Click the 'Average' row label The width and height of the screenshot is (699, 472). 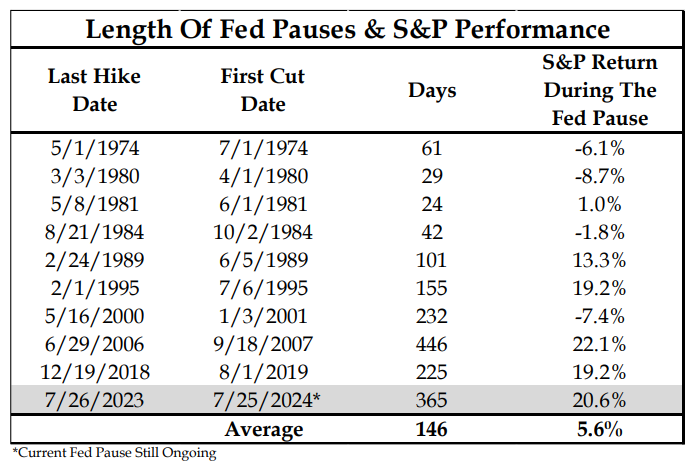[x=264, y=430]
